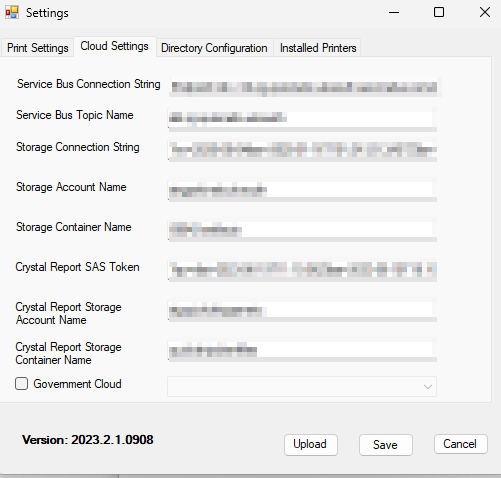Image resolution: width=501 pixels, height=478 pixels.
Task: Click the Service Bus Topic Name label
Action: (x=75, y=115)
